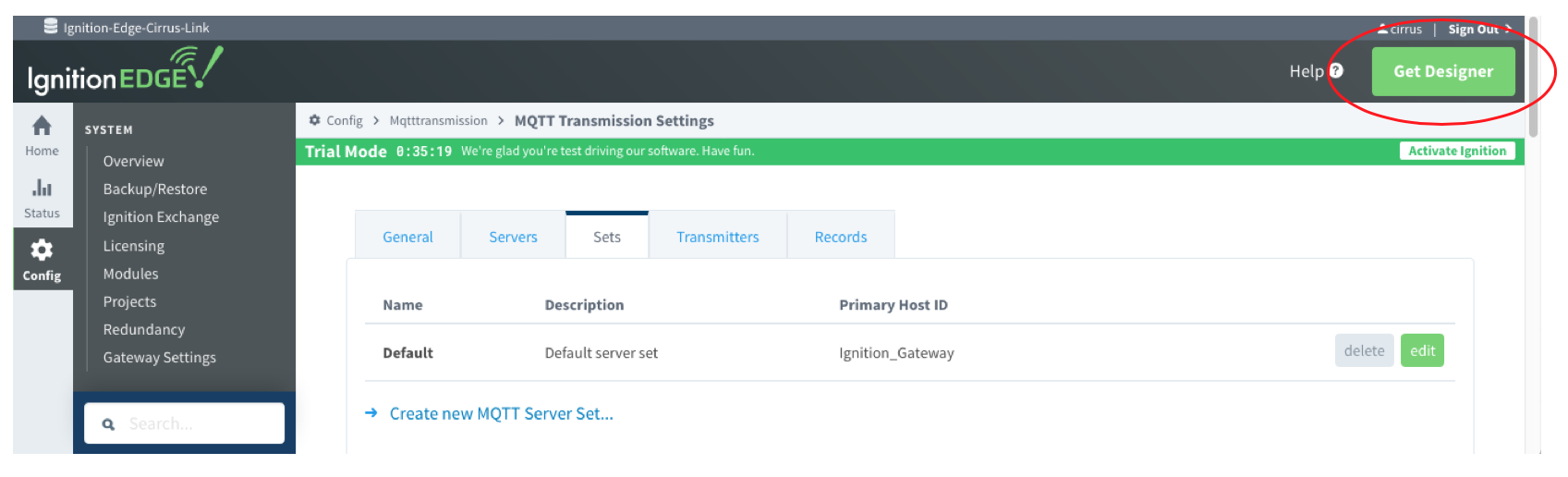Click the Help question mark icon

tap(1336, 70)
